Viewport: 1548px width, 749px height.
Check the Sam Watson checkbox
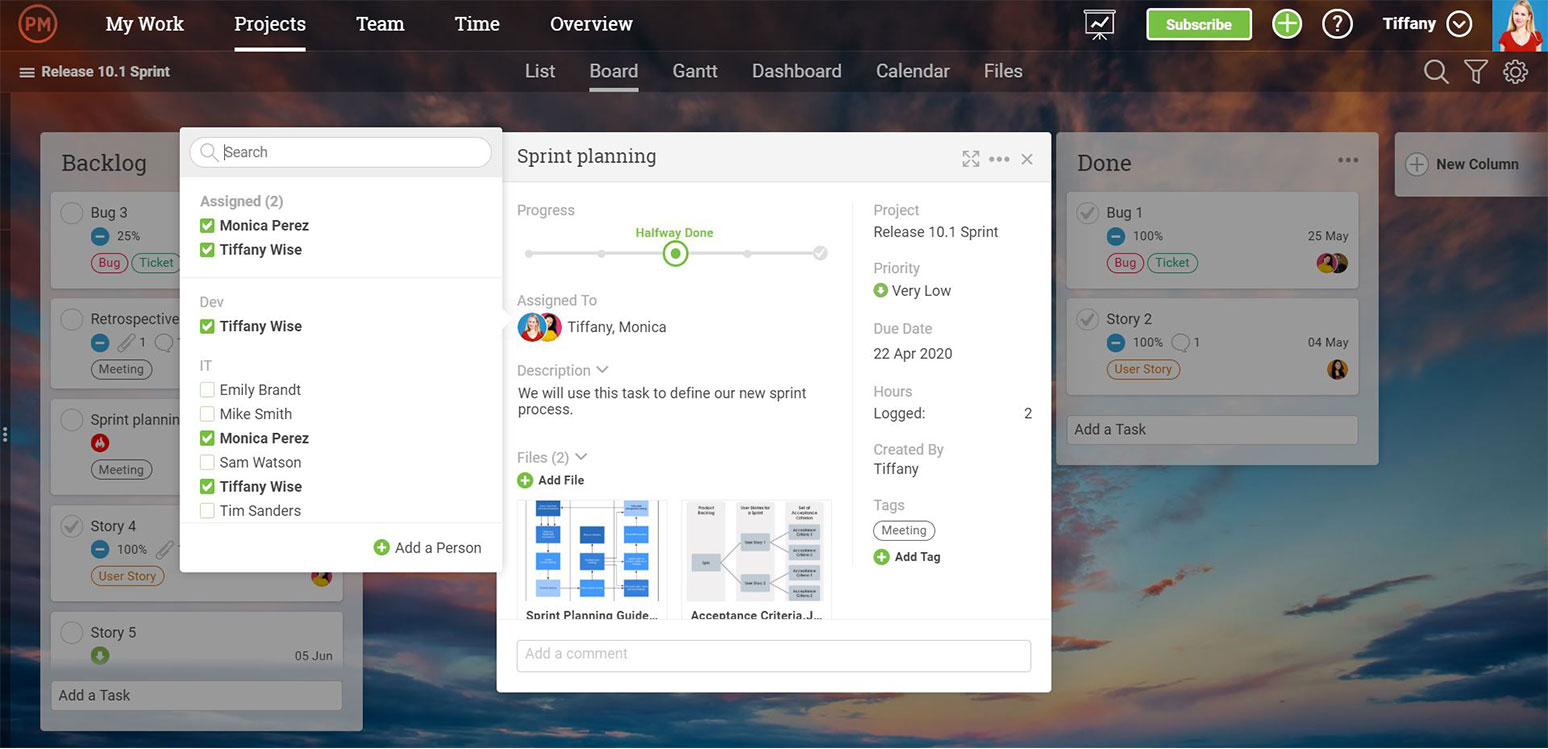[207, 462]
